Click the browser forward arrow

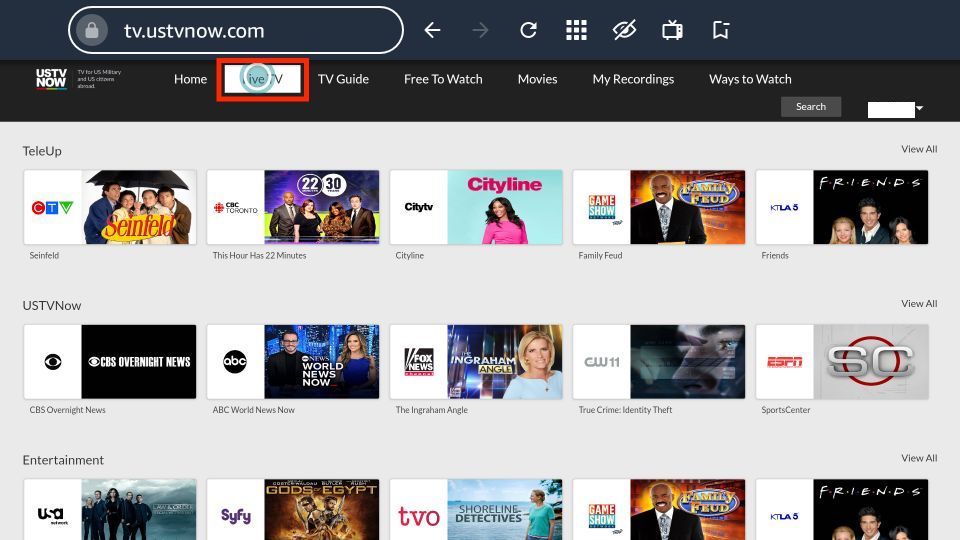(x=481, y=30)
